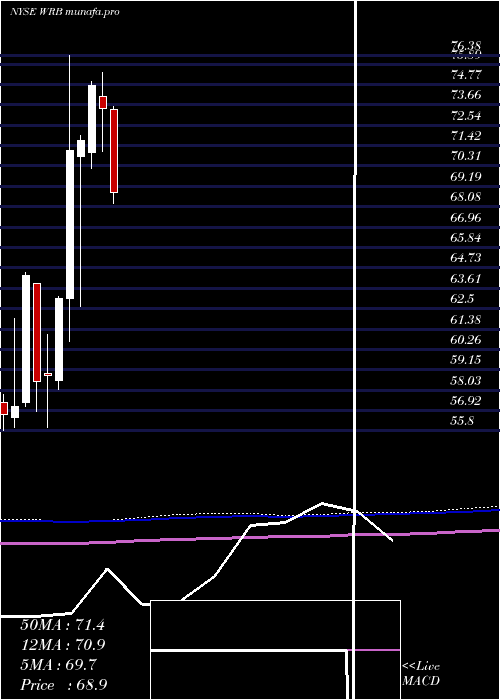Click the 66.96 price axis label
The image size is (500, 700).
[466, 217]
